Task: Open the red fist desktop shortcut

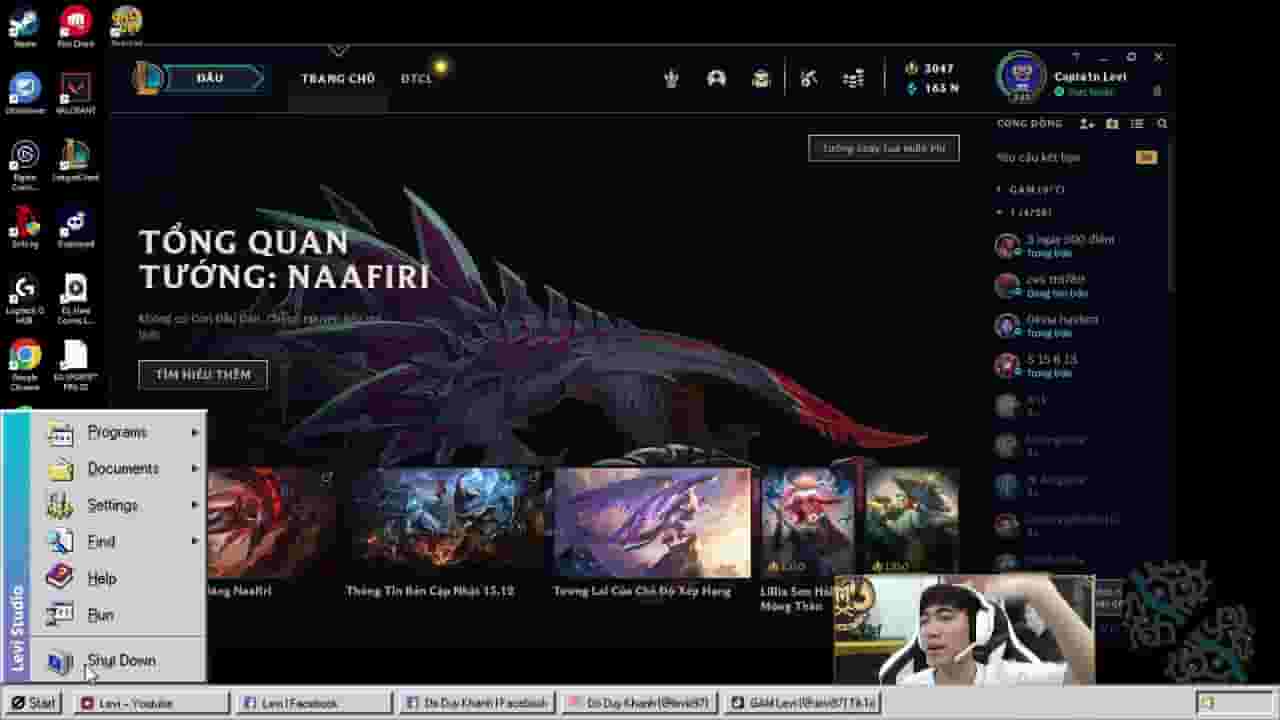Action: pyautogui.click(x=75, y=25)
